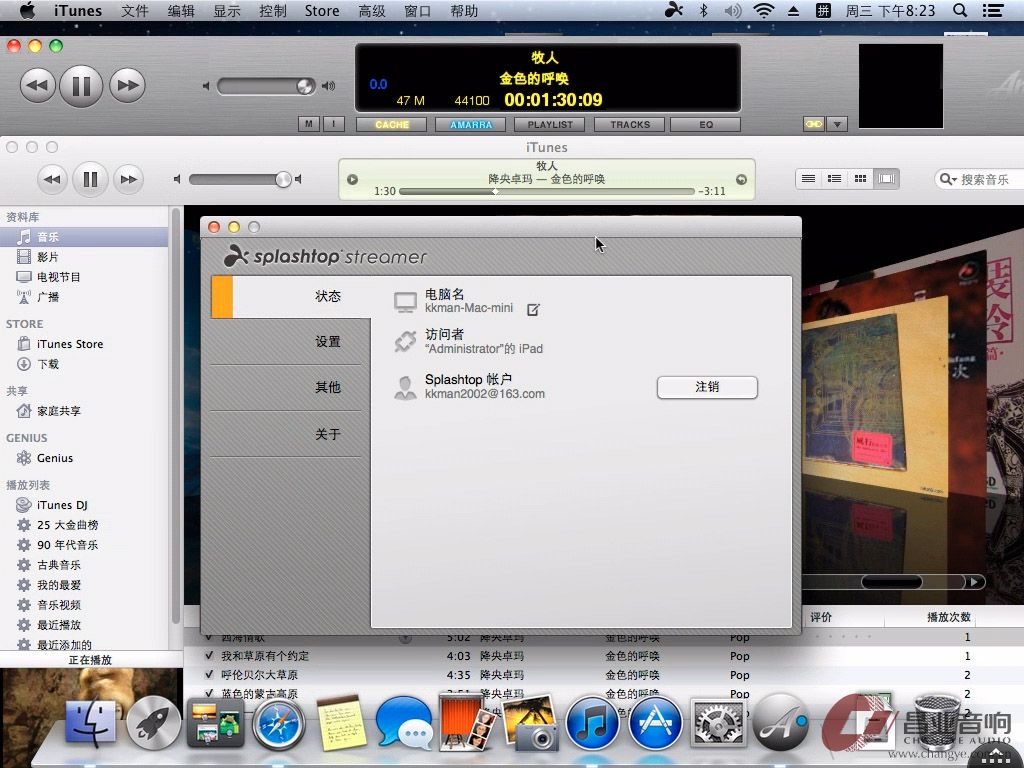
Task: Click the Cover Flow scrollbar right arrow
Action: coord(974,582)
